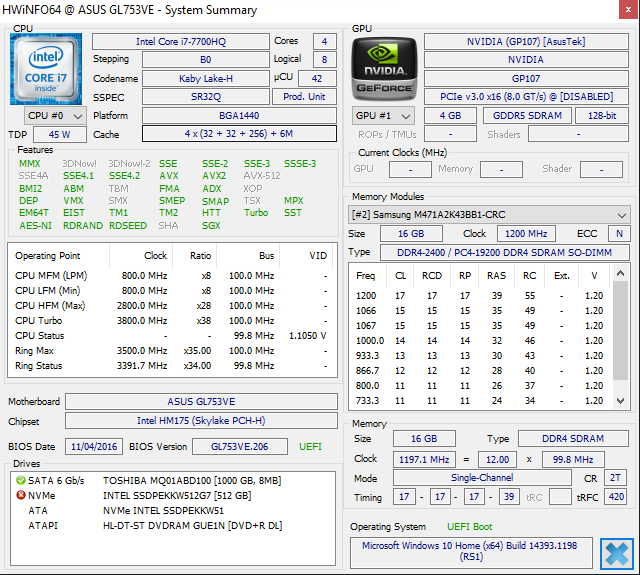Image resolution: width=640 pixels, height=575 pixels.
Task: Click the 45 W TDP field
Action: click(60, 134)
